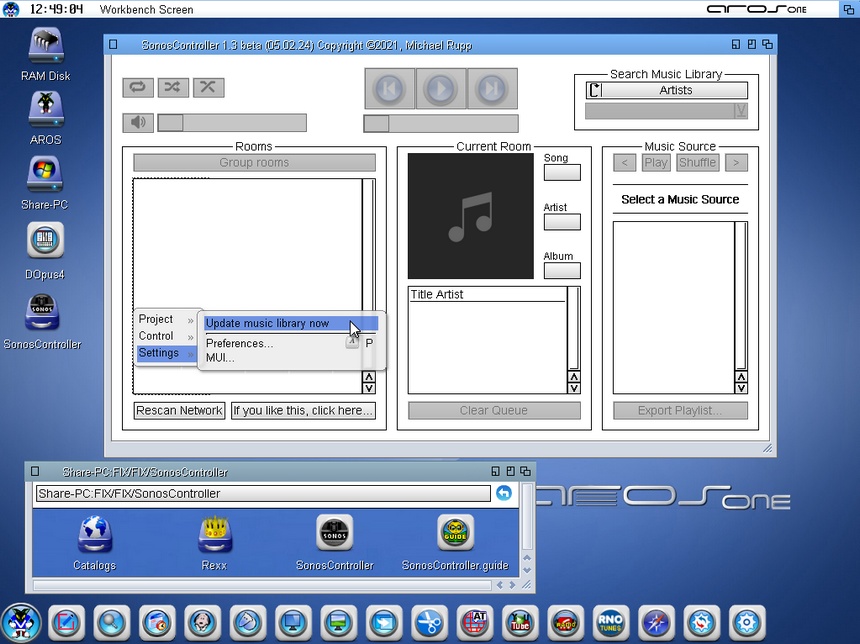This screenshot has width=860, height=644.
Task: Skip to the next track
Action: (x=491, y=88)
